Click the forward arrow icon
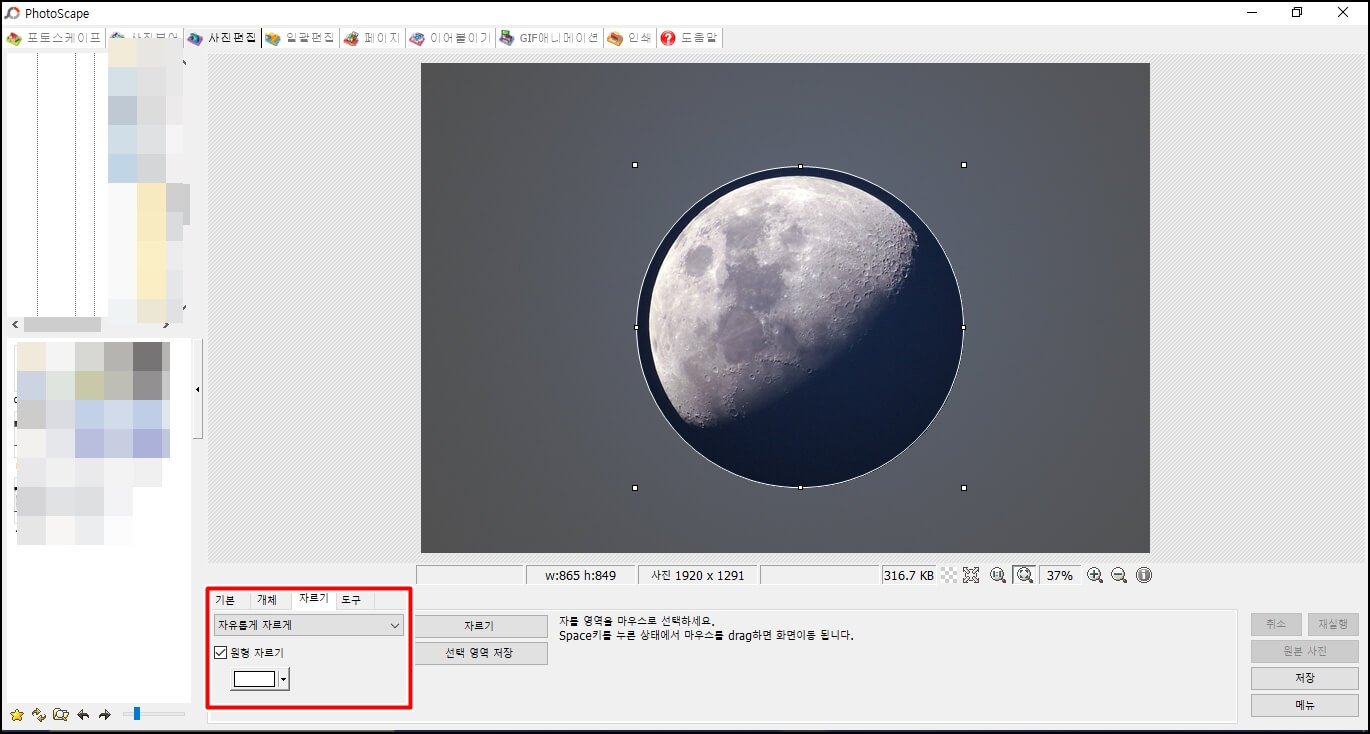Viewport: 1370px width, 734px height. point(104,715)
